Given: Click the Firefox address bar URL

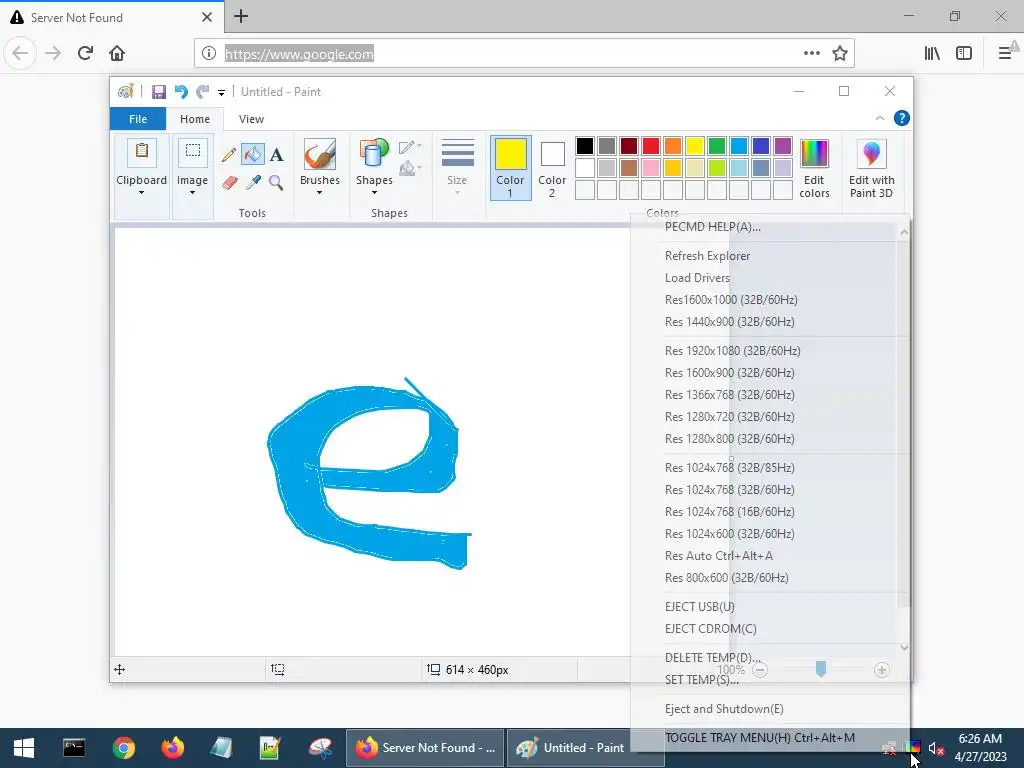Looking at the screenshot, I should pyautogui.click(x=299, y=54).
